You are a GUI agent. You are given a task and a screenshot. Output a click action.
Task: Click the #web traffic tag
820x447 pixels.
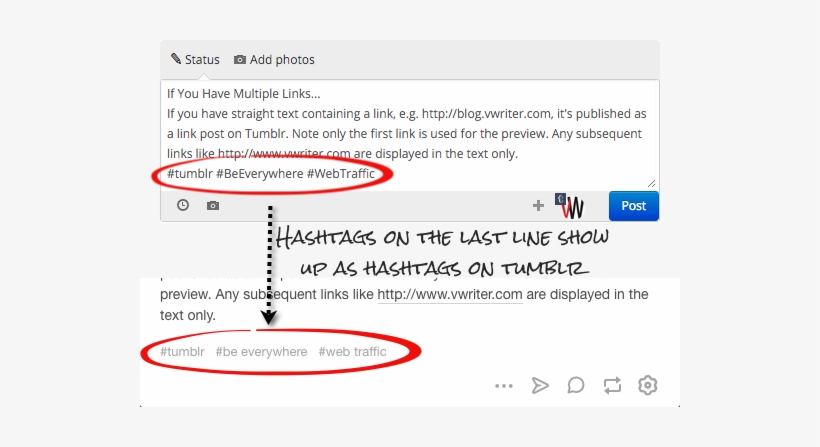[x=352, y=352]
